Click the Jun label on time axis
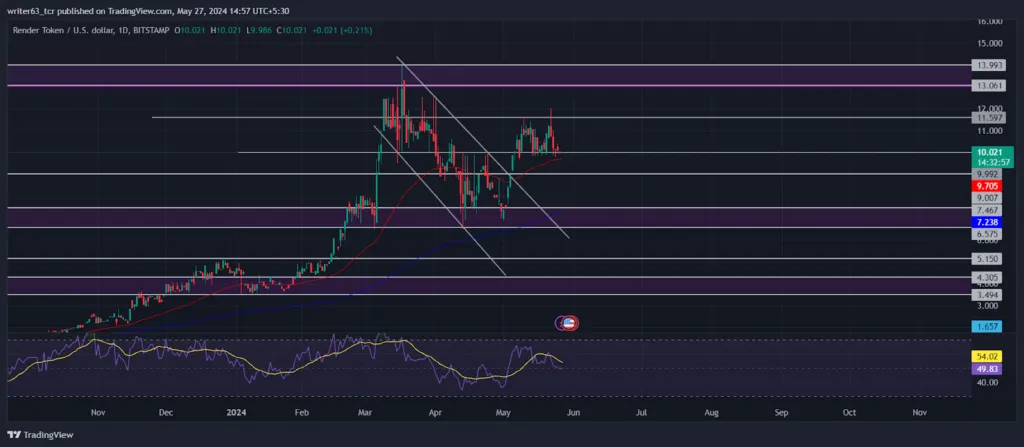The height and width of the screenshot is (447, 1024). pos(573,413)
